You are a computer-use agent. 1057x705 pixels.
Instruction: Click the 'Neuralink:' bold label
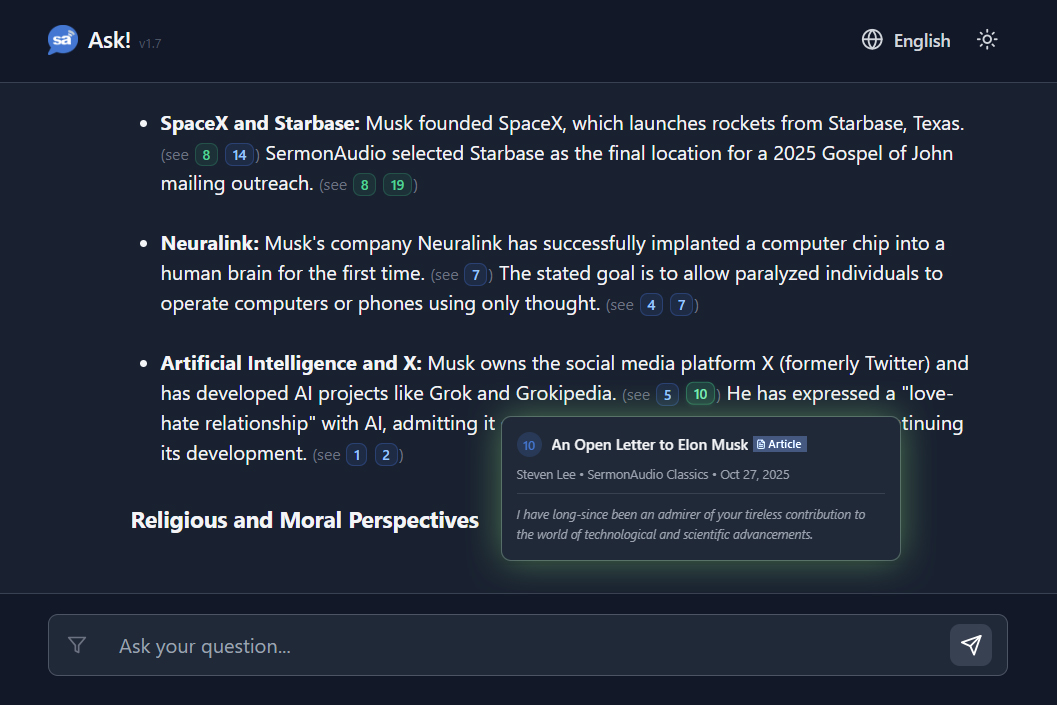click(210, 243)
